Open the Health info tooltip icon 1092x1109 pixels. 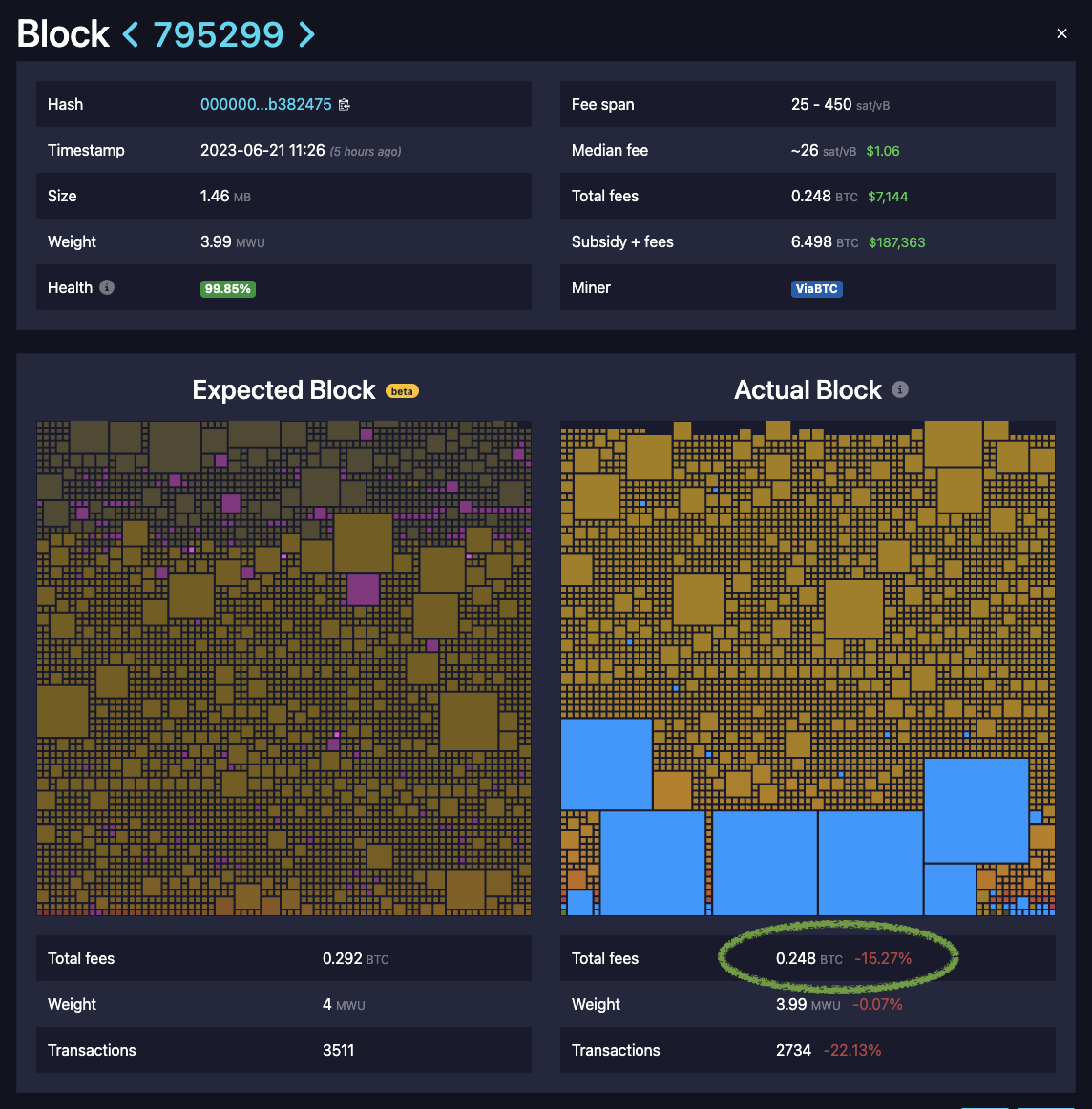[x=107, y=287]
